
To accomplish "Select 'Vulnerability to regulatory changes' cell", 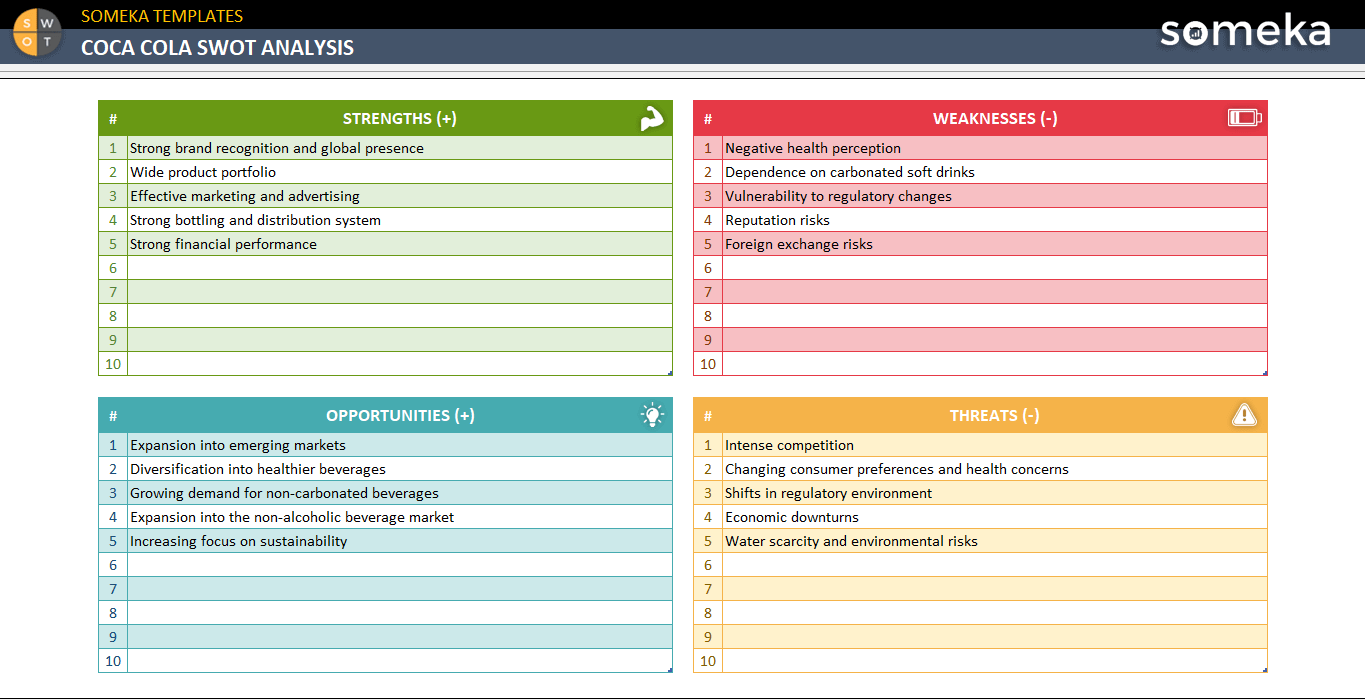I will pos(995,196).
